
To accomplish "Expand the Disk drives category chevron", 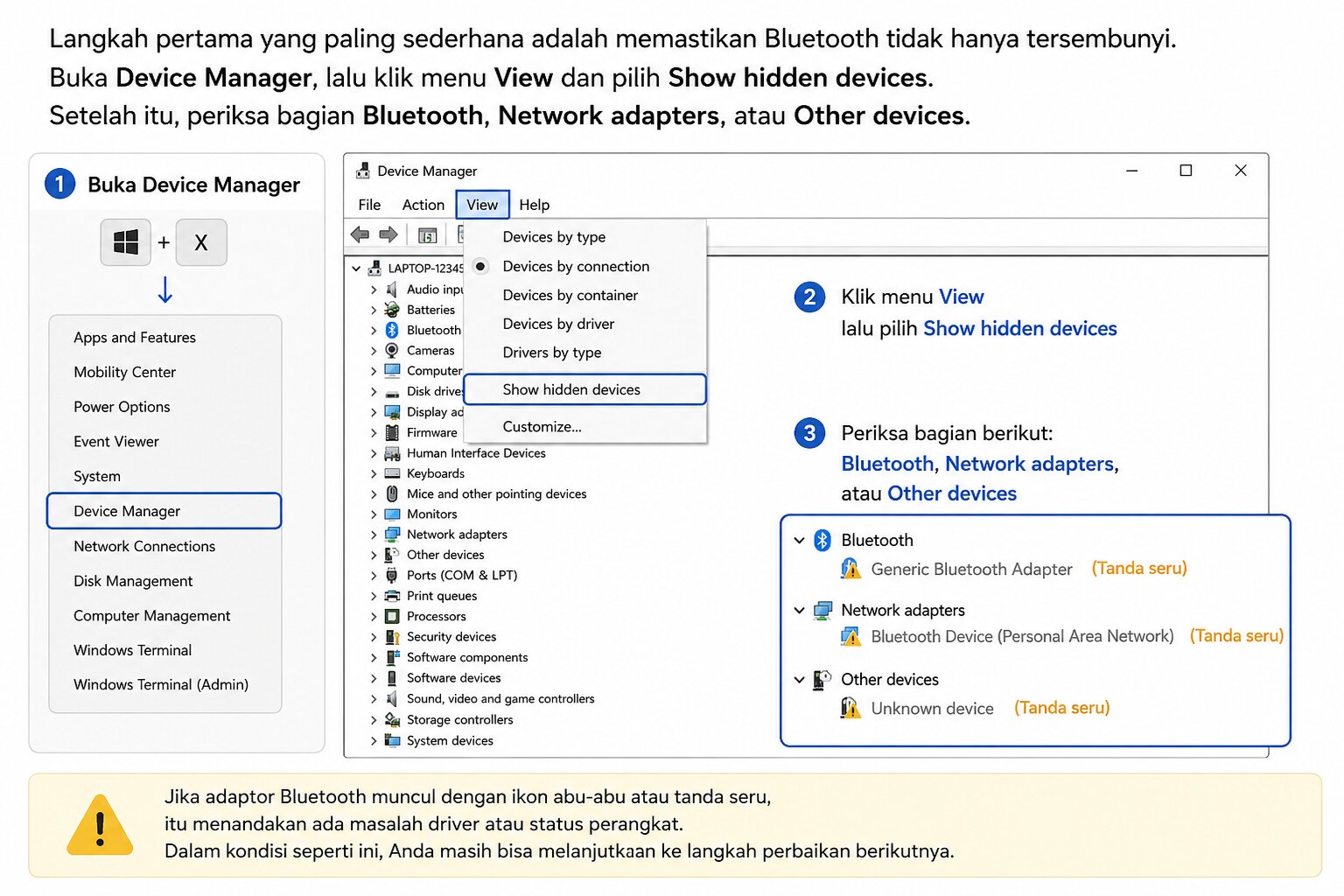I will (x=374, y=392).
